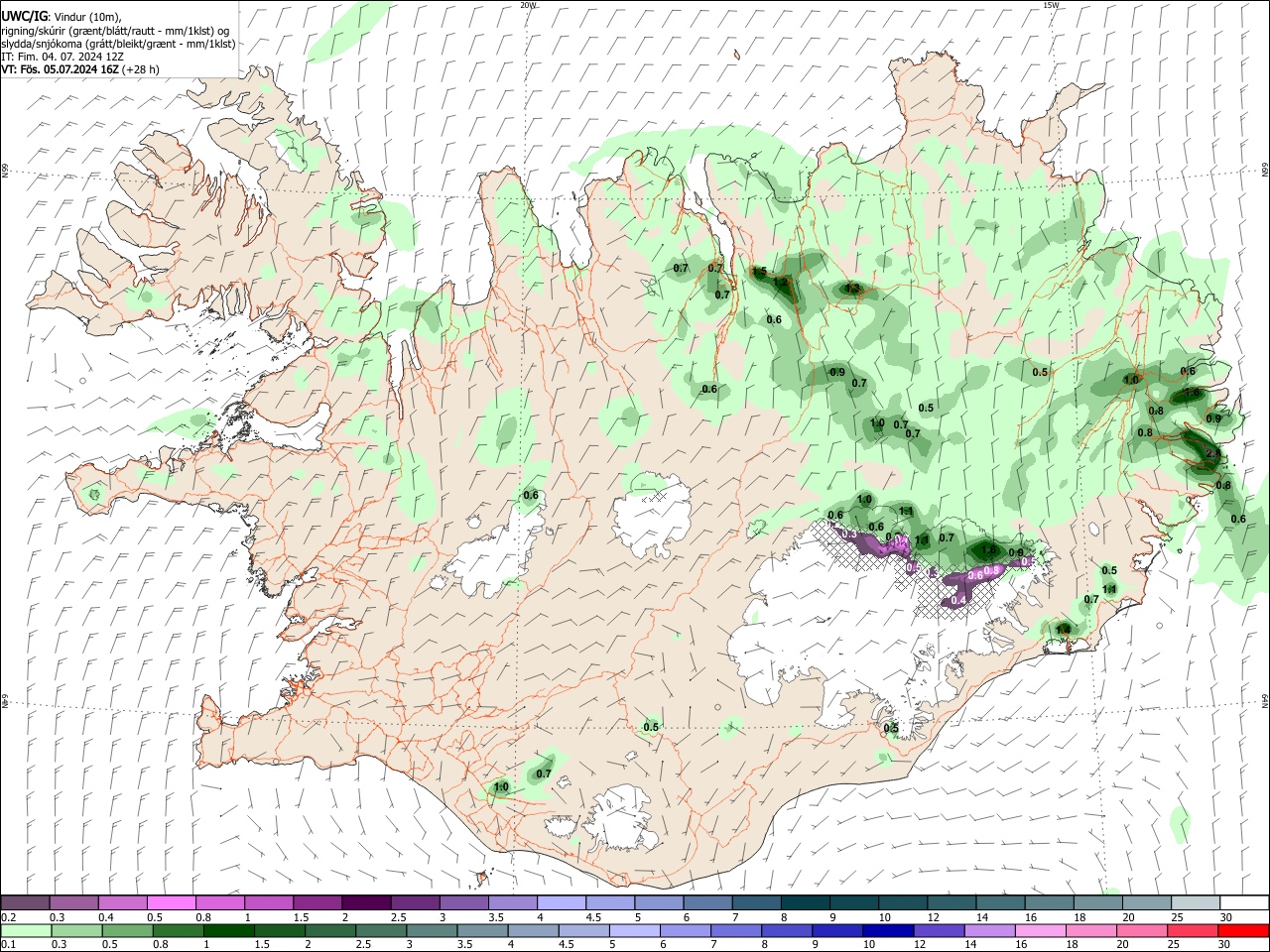Pick the dark blue 9 rain swatch
Screen dimensions: 1270x952
point(836,931)
